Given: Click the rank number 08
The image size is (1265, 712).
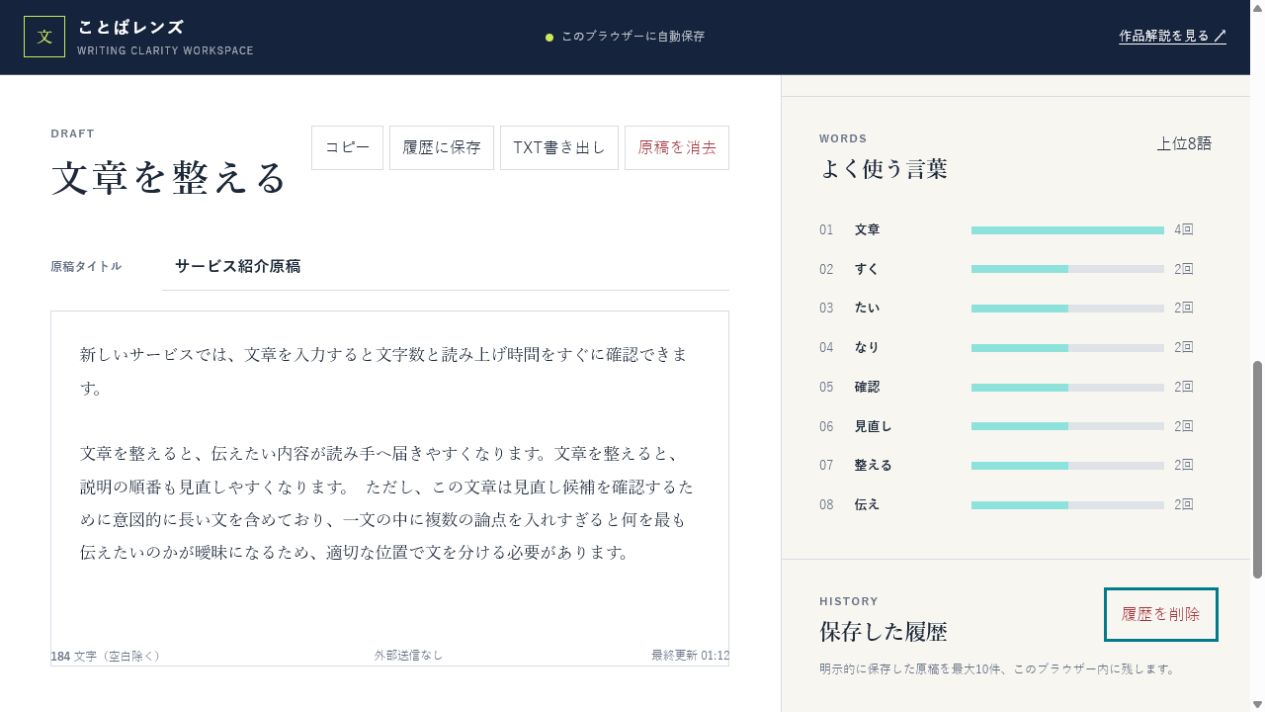Looking at the screenshot, I should (x=826, y=505).
